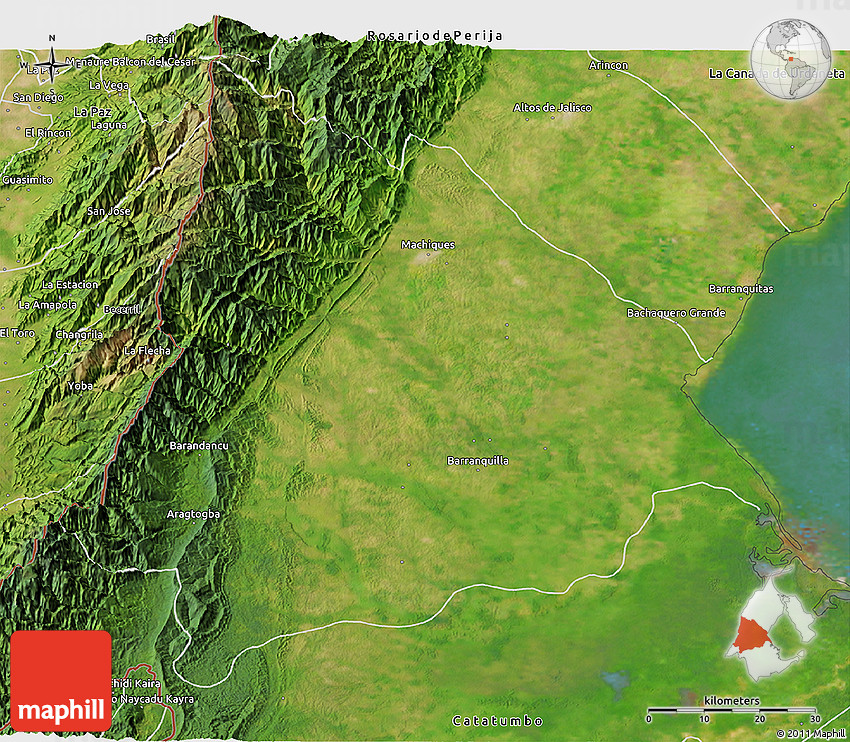Click the Arincon town label
The width and height of the screenshot is (850, 742).
[x=608, y=66]
